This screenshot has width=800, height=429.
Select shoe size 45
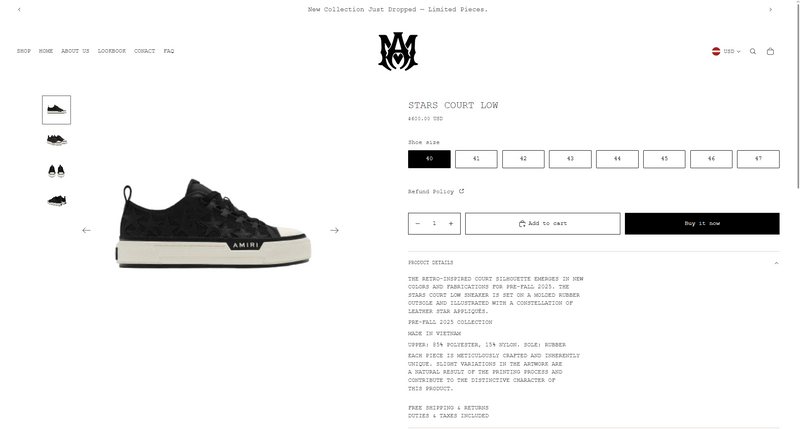click(x=664, y=159)
